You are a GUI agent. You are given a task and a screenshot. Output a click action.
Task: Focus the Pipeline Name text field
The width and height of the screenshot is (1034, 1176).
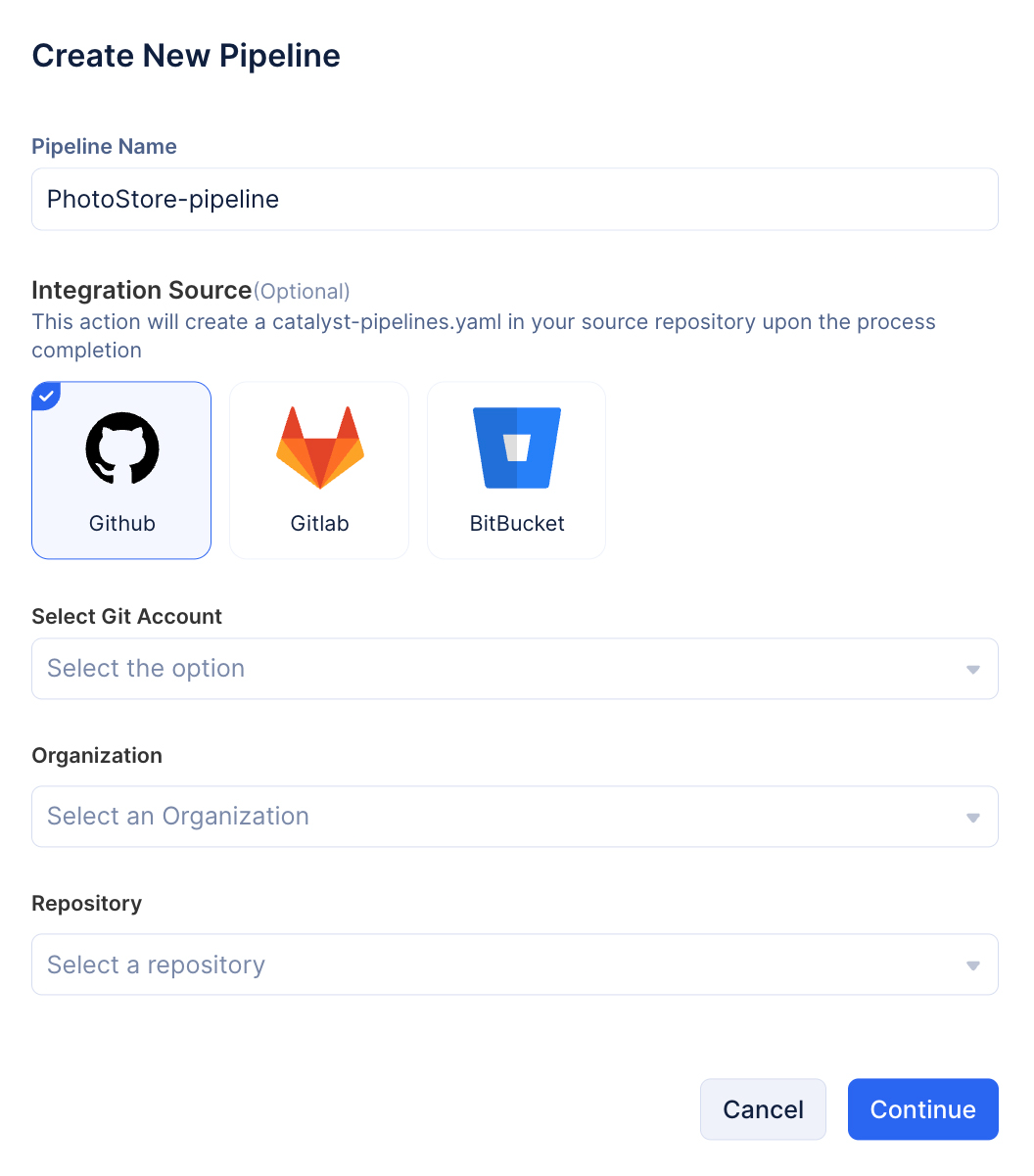(x=515, y=200)
